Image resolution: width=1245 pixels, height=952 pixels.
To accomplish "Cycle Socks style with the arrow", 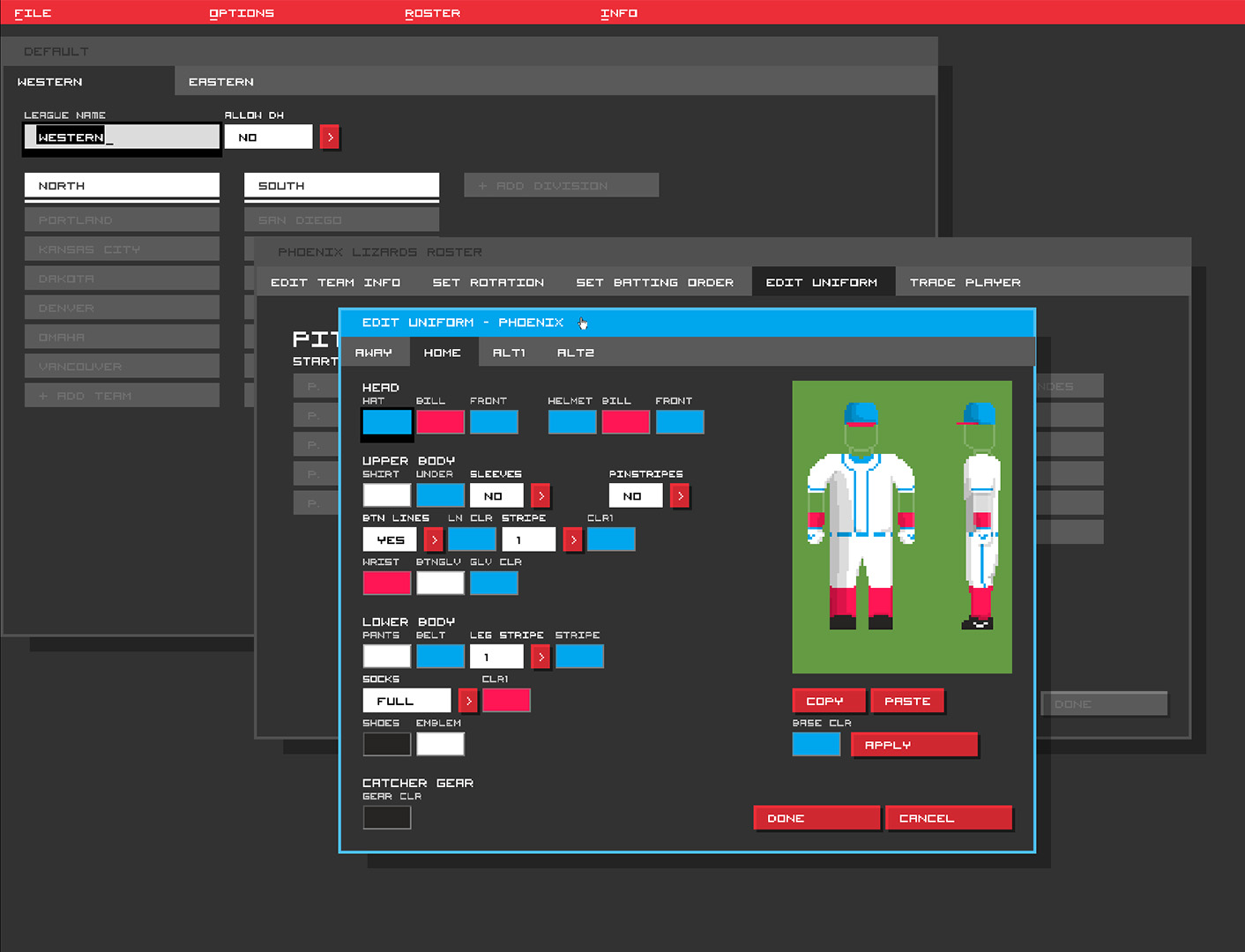I will pos(468,701).
